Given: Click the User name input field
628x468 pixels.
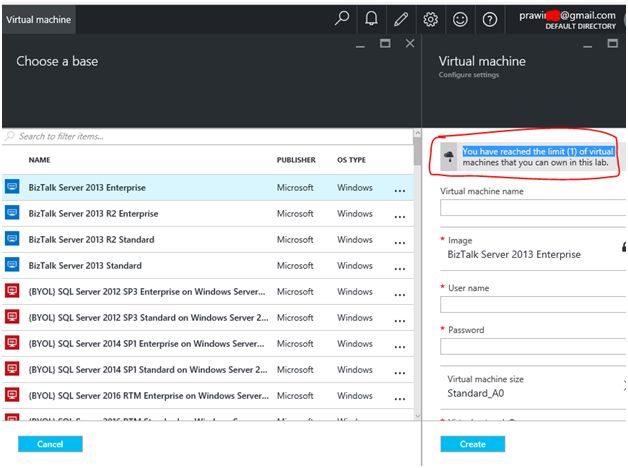Looking at the screenshot, I should click(533, 305).
